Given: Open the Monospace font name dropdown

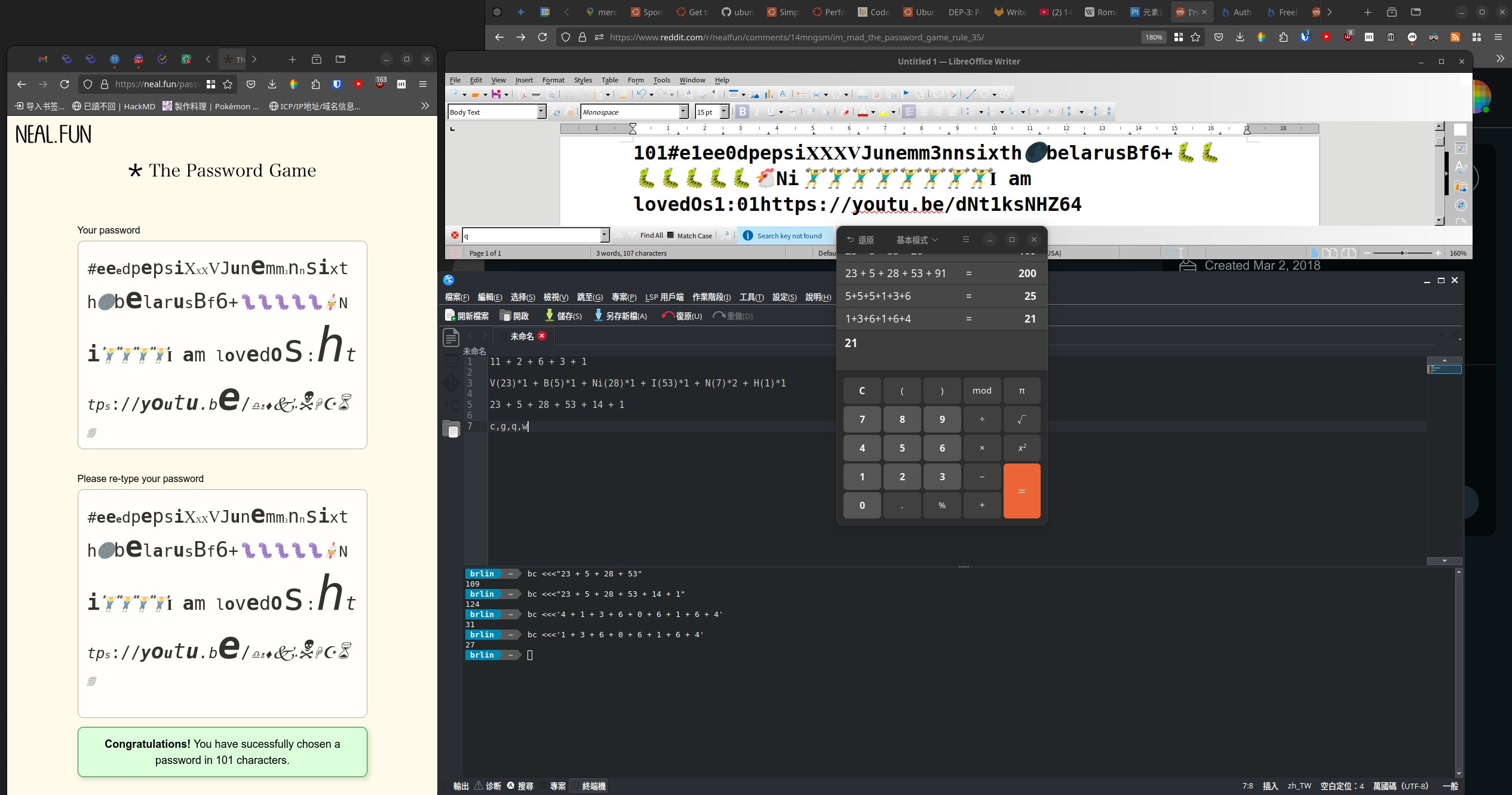Looking at the screenshot, I should [x=684, y=112].
